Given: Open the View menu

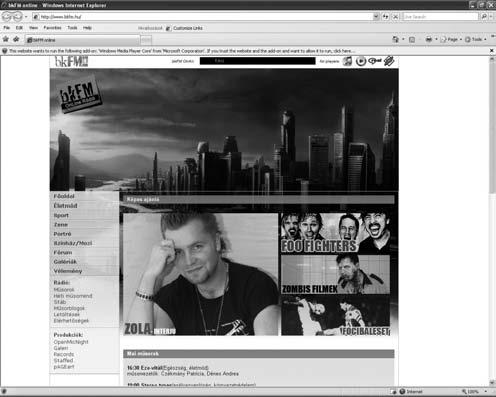Looking at the screenshot, I should [x=33, y=28].
